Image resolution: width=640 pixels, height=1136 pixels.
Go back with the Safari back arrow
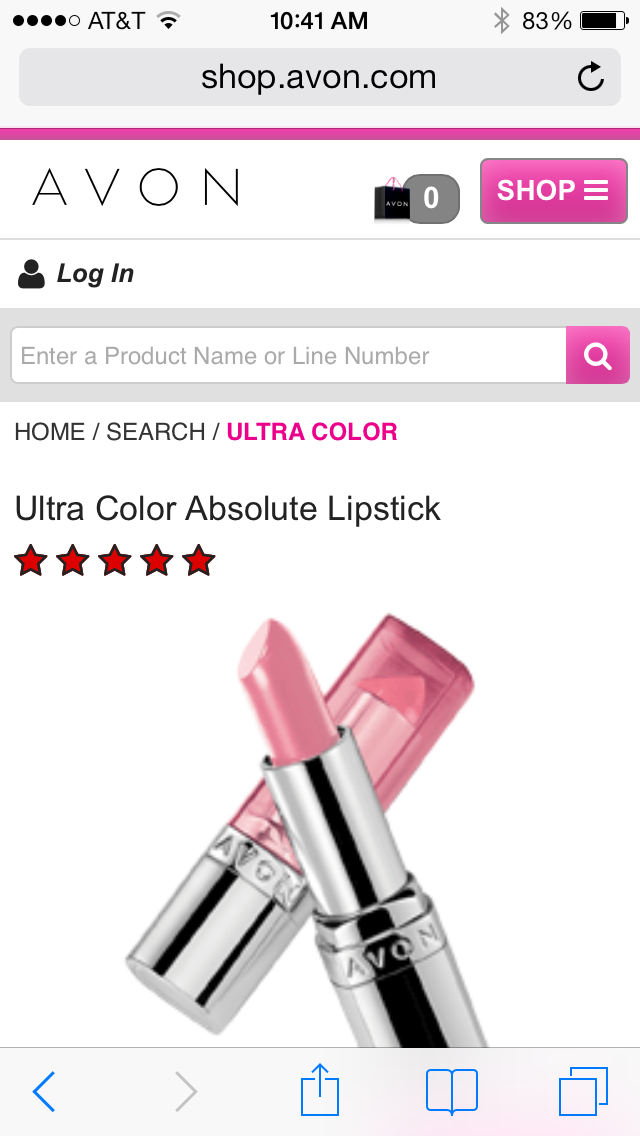click(43, 1091)
